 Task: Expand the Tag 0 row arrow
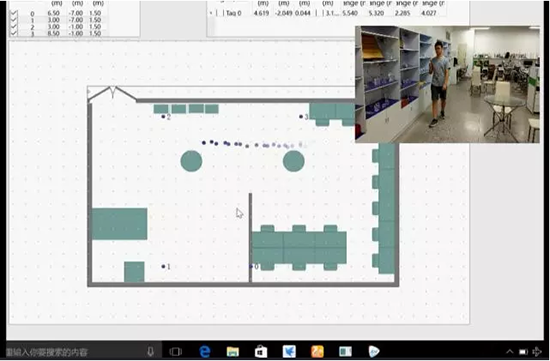(x=211, y=13)
